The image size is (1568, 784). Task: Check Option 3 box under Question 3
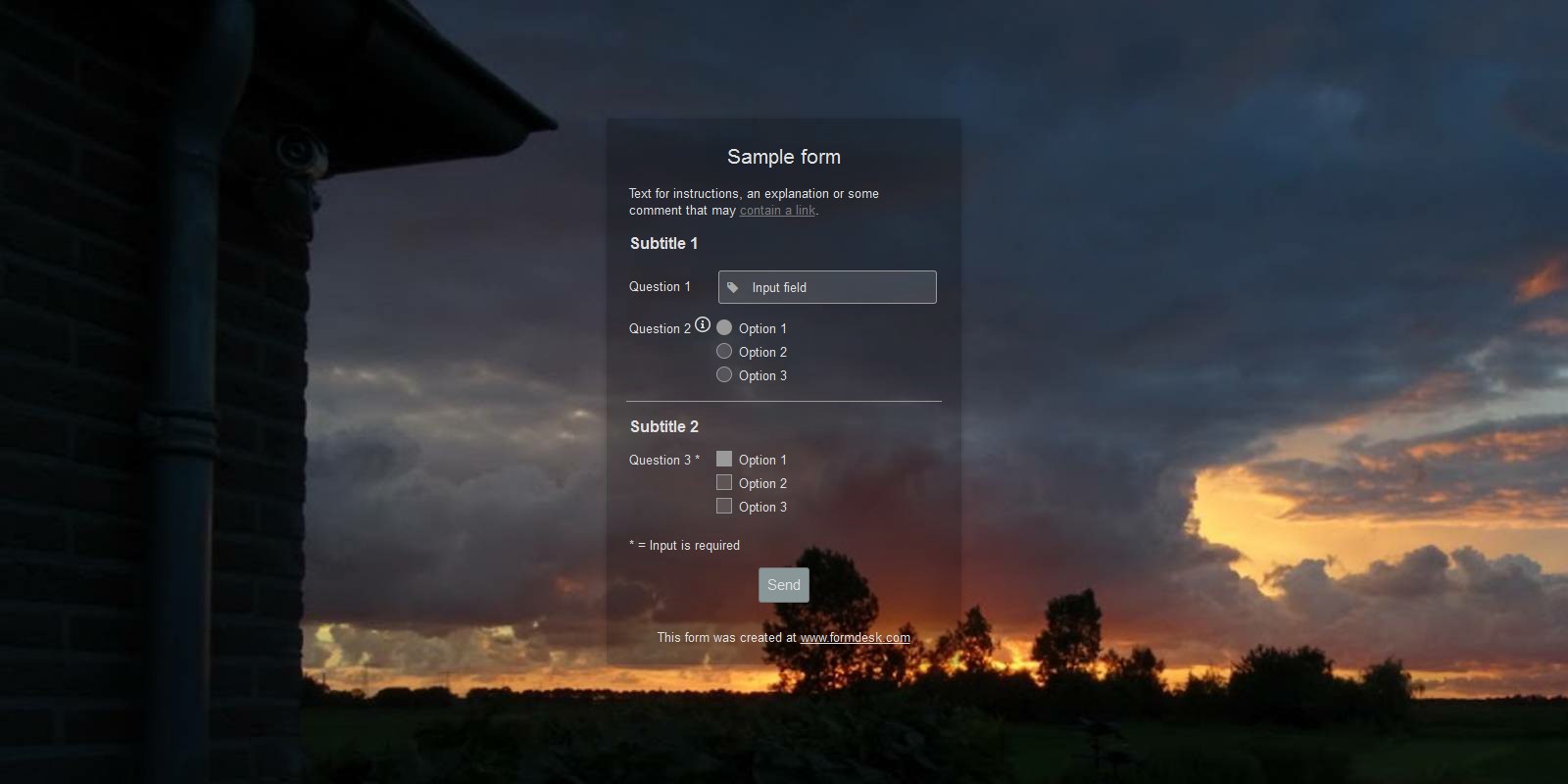724,506
